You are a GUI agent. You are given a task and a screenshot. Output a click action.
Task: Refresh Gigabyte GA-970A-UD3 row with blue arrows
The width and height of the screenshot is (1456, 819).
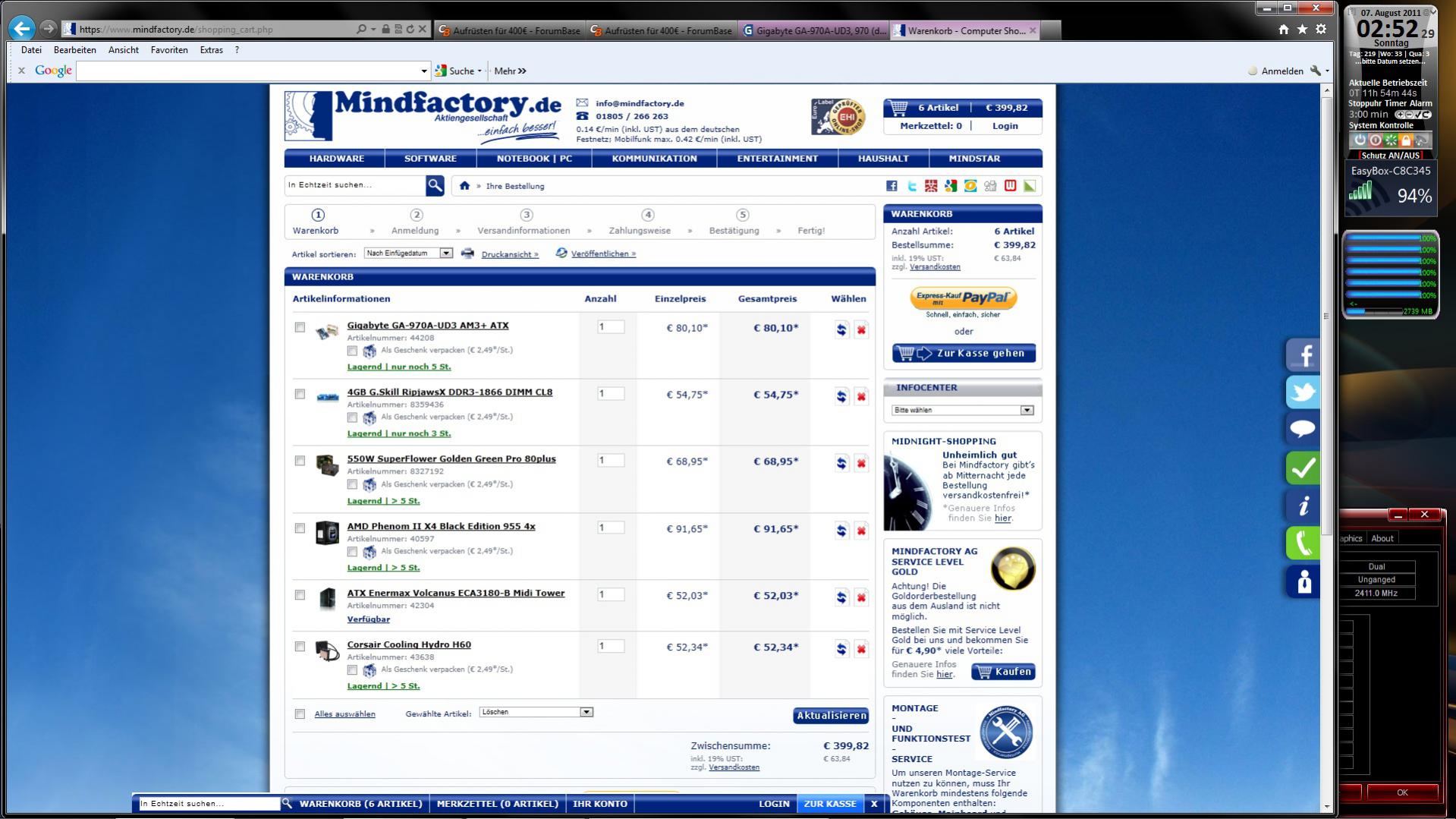841,329
